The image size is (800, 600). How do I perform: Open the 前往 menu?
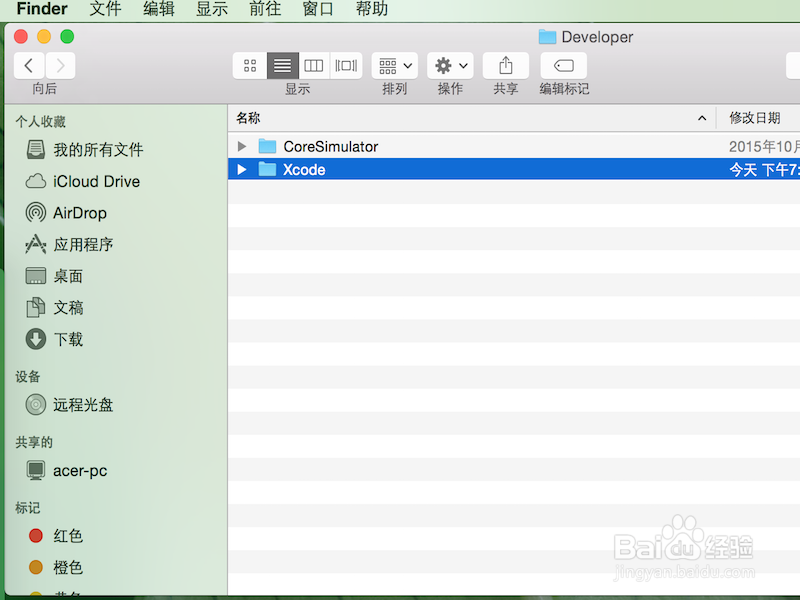pyautogui.click(x=265, y=9)
